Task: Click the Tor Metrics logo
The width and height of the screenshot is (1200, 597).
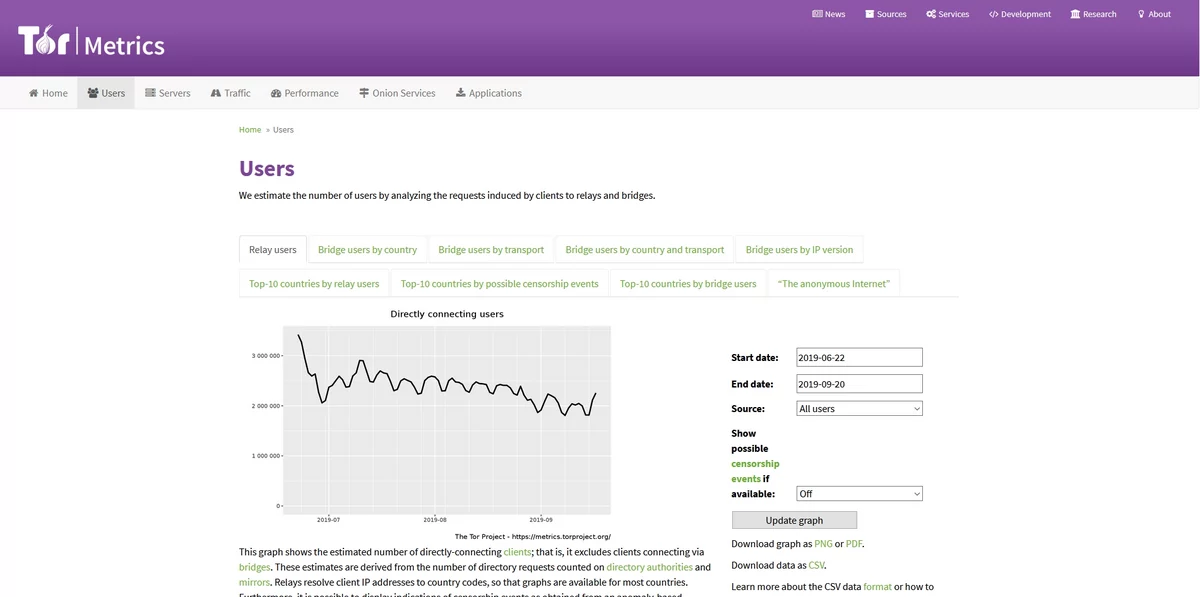Action: pos(91,43)
